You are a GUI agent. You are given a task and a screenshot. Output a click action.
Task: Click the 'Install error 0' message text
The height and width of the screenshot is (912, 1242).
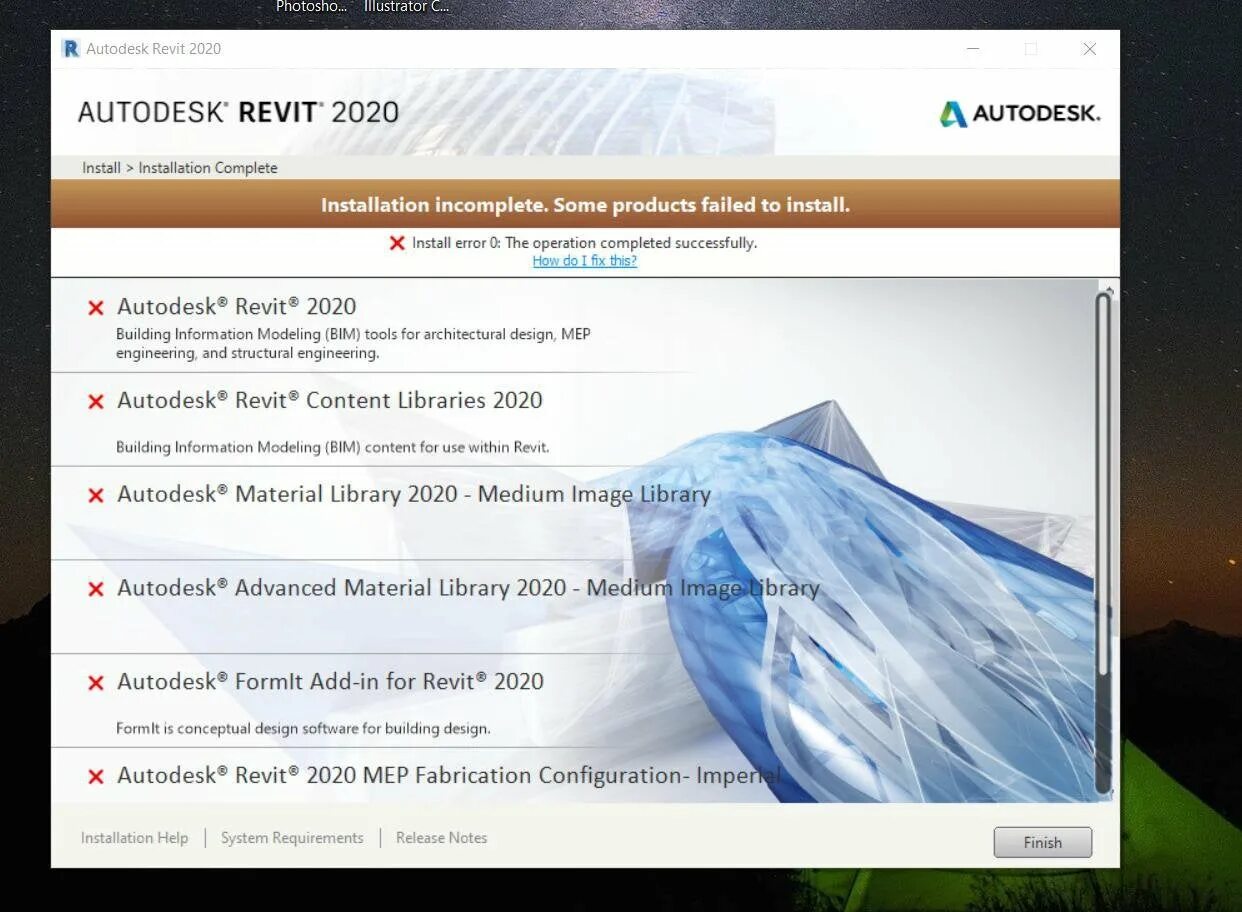(584, 243)
